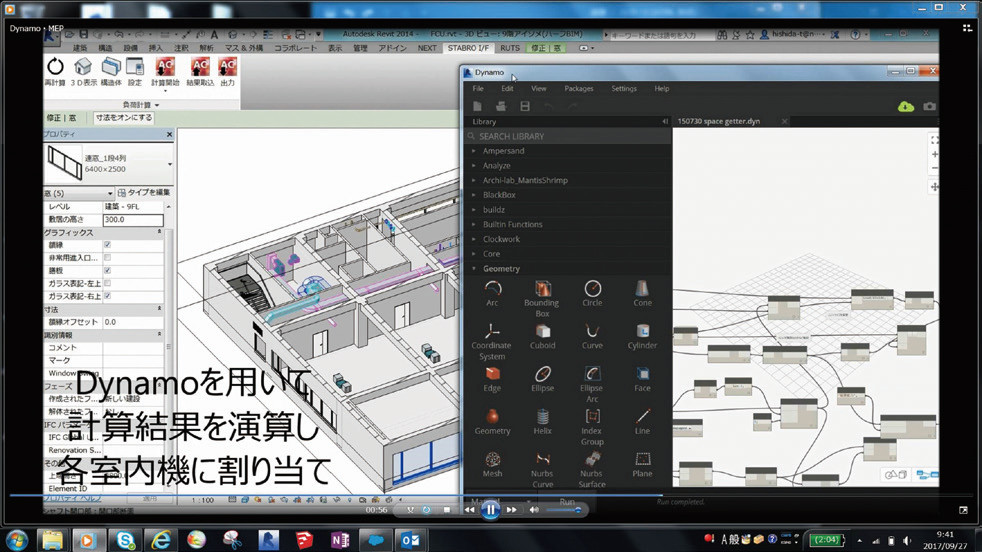Click the 結果取込 AC import icon
The image size is (982, 552).
click(x=200, y=66)
